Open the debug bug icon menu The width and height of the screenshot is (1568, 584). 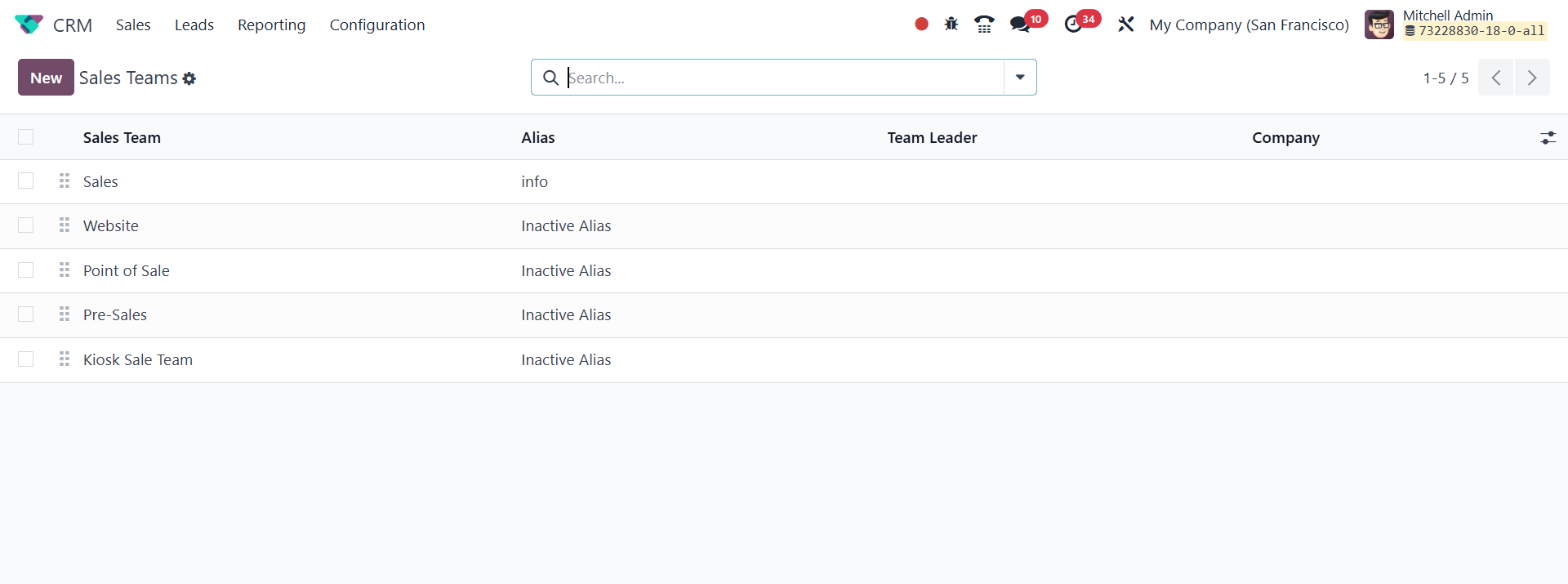point(951,25)
